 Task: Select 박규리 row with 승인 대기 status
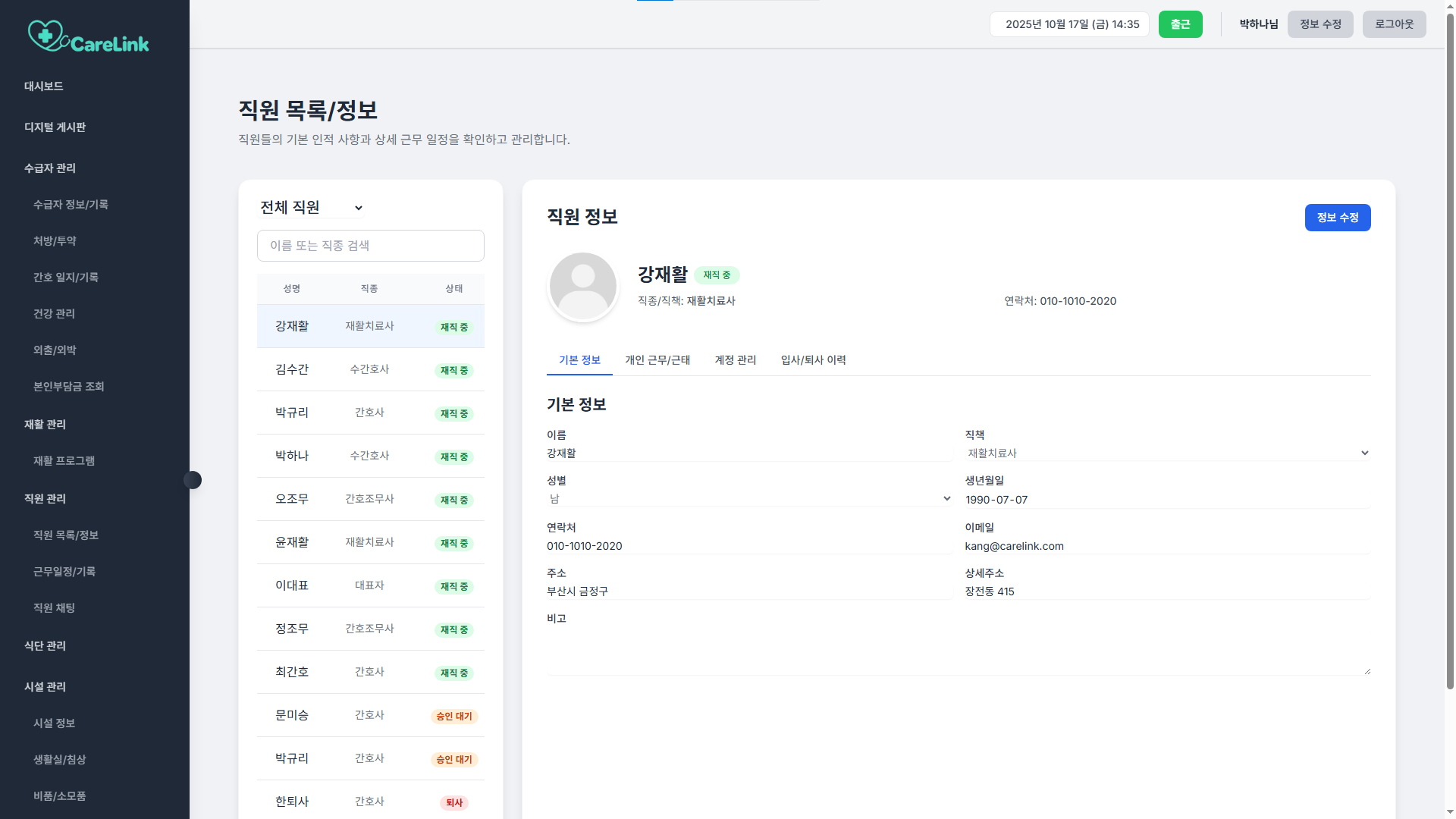[x=370, y=758]
